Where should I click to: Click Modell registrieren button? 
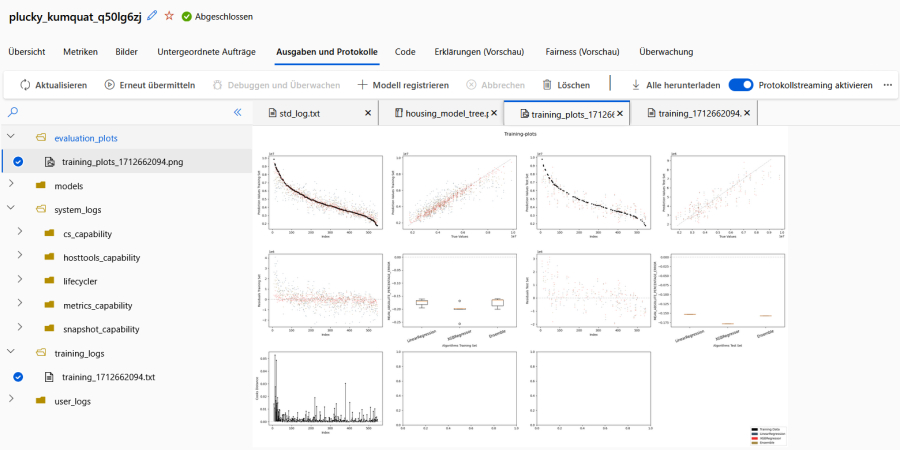click(402, 86)
